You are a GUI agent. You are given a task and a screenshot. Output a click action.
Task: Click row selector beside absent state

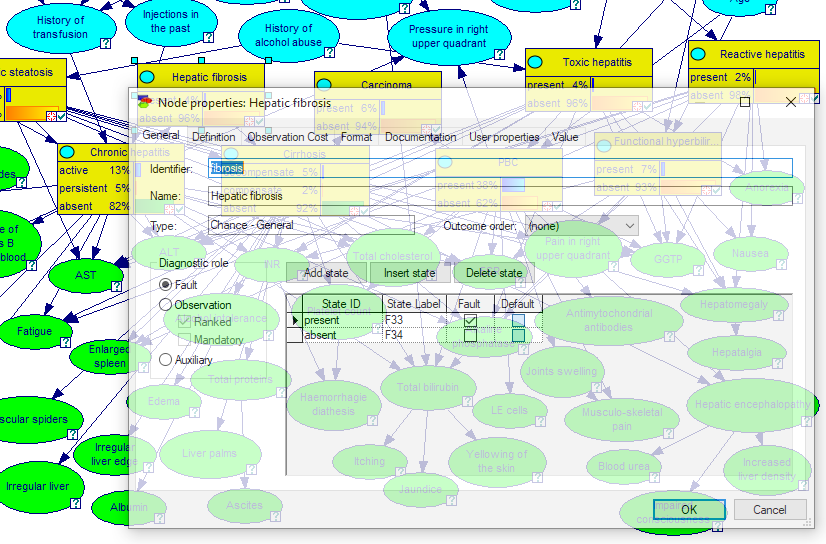[294, 335]
